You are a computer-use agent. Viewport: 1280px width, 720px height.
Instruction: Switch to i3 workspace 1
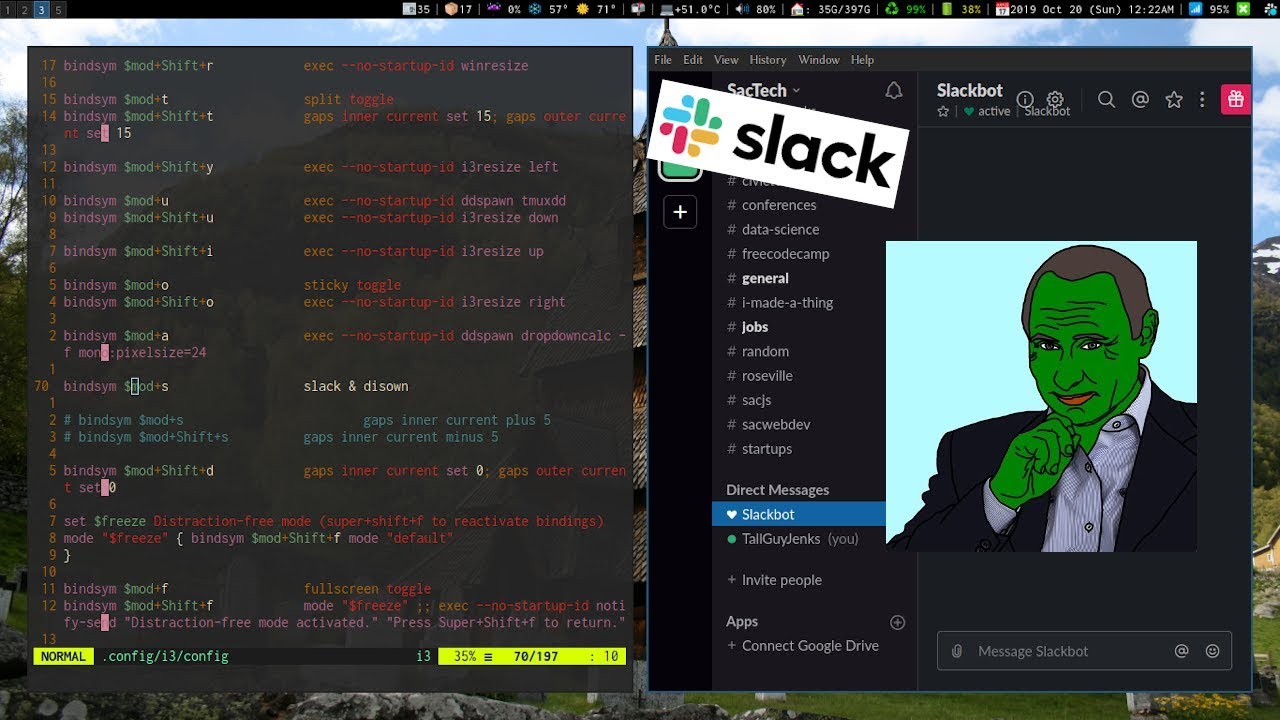(8, 9)
